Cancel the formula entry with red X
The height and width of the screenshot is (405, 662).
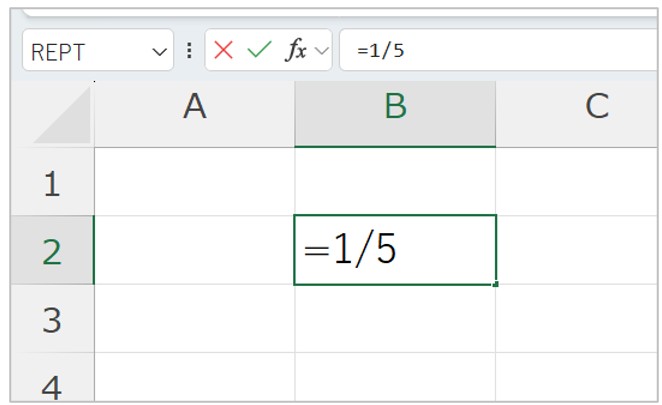click(x=223, y=51)
